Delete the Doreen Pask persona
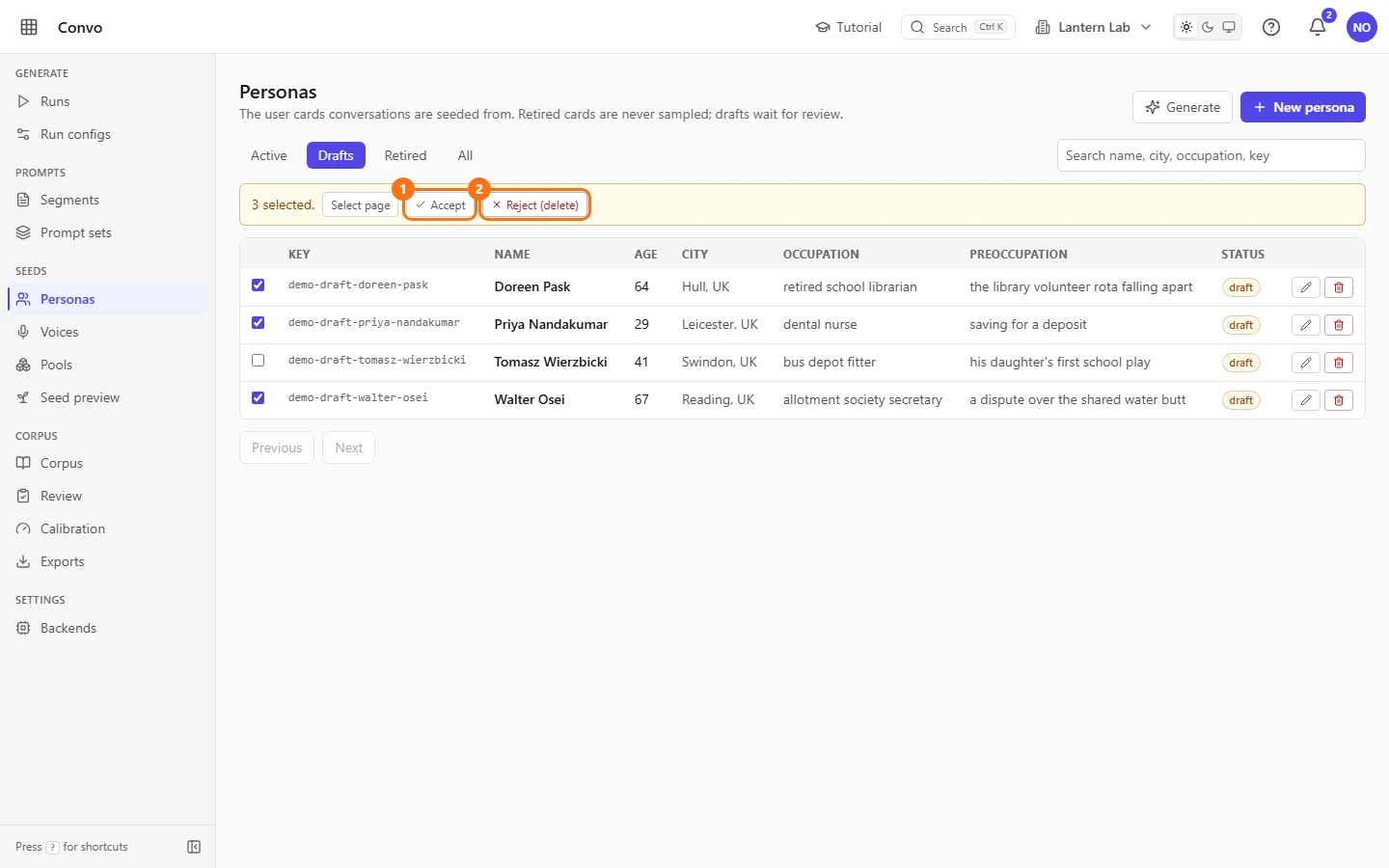Viewport: 1389px width, 868px height. (1339, 287)
